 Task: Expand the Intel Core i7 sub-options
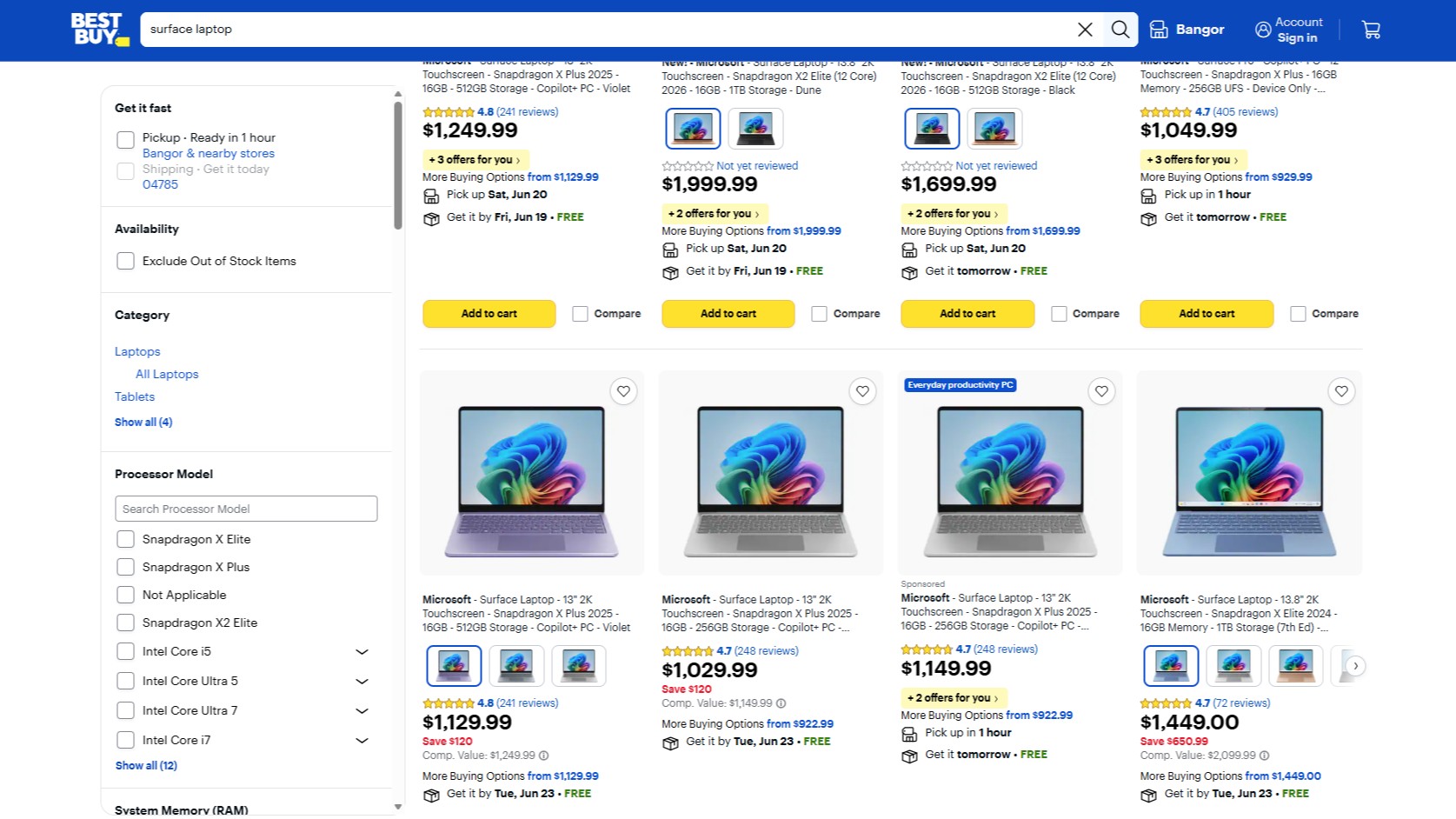[x=362, y=741]
